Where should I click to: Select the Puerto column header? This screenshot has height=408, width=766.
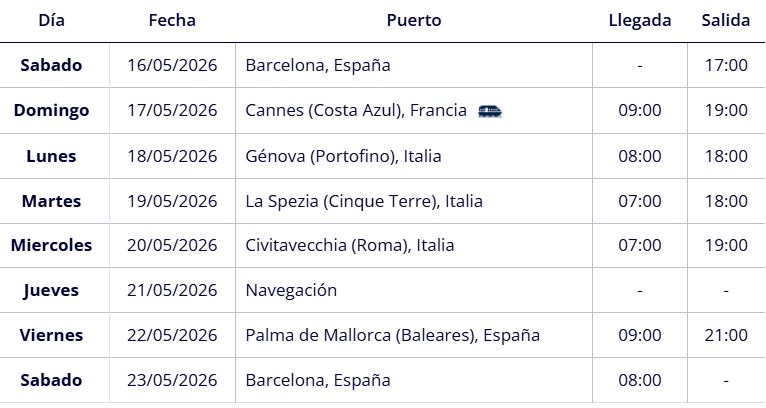click(x=413, y=20)
